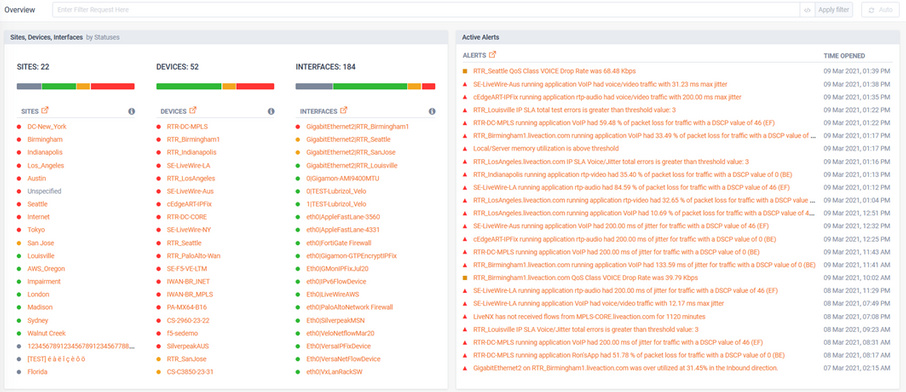Click the info icon in DEVICES column

point(271,111)
